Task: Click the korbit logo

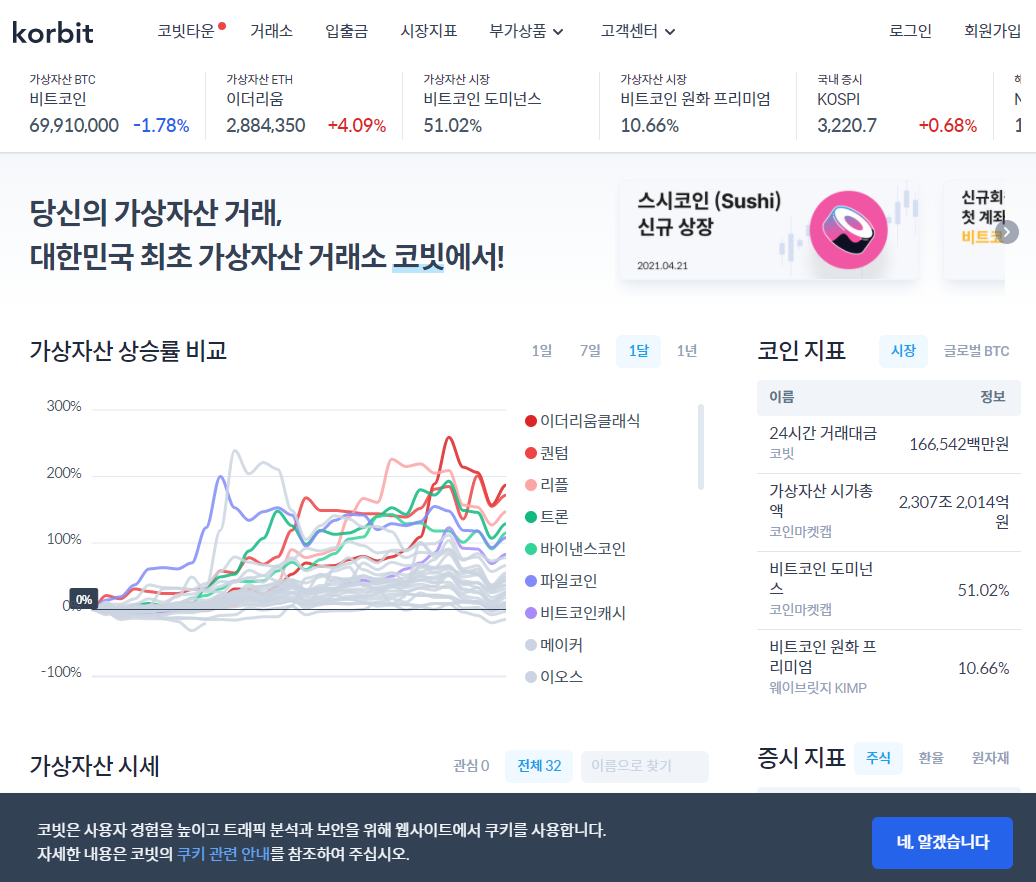Action: [53, 32]
